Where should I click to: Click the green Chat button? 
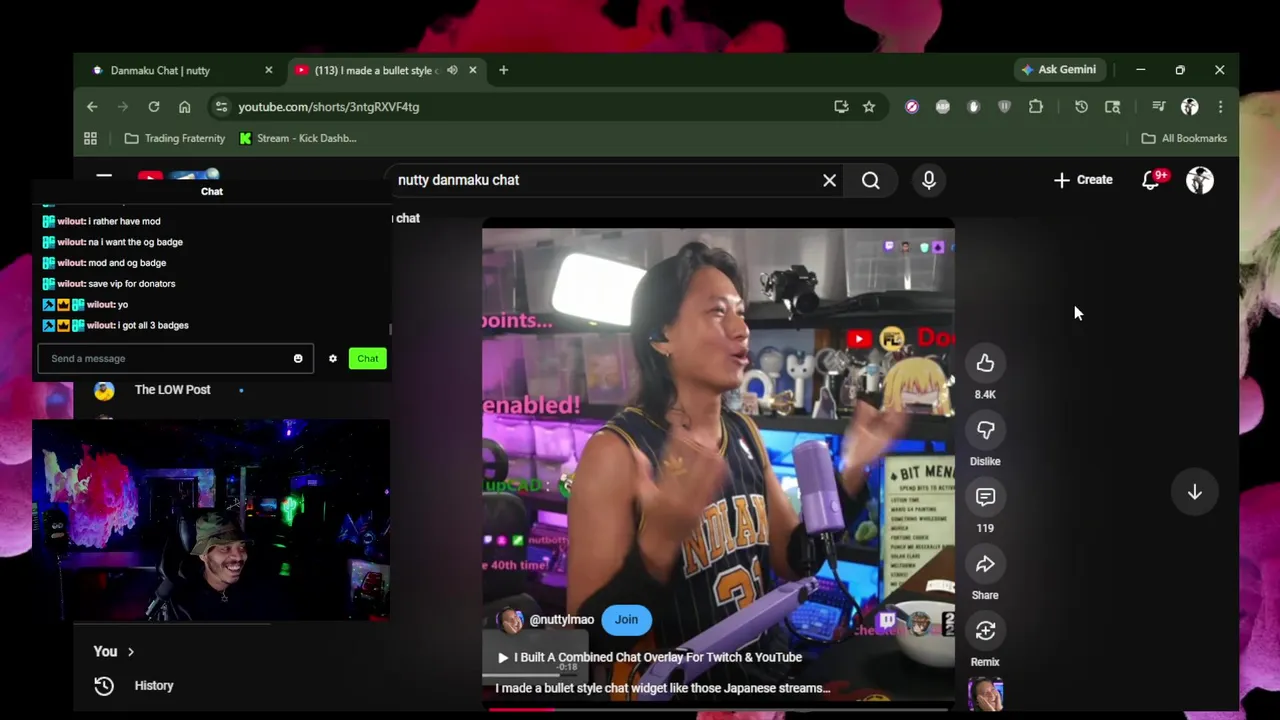[368, 358]
